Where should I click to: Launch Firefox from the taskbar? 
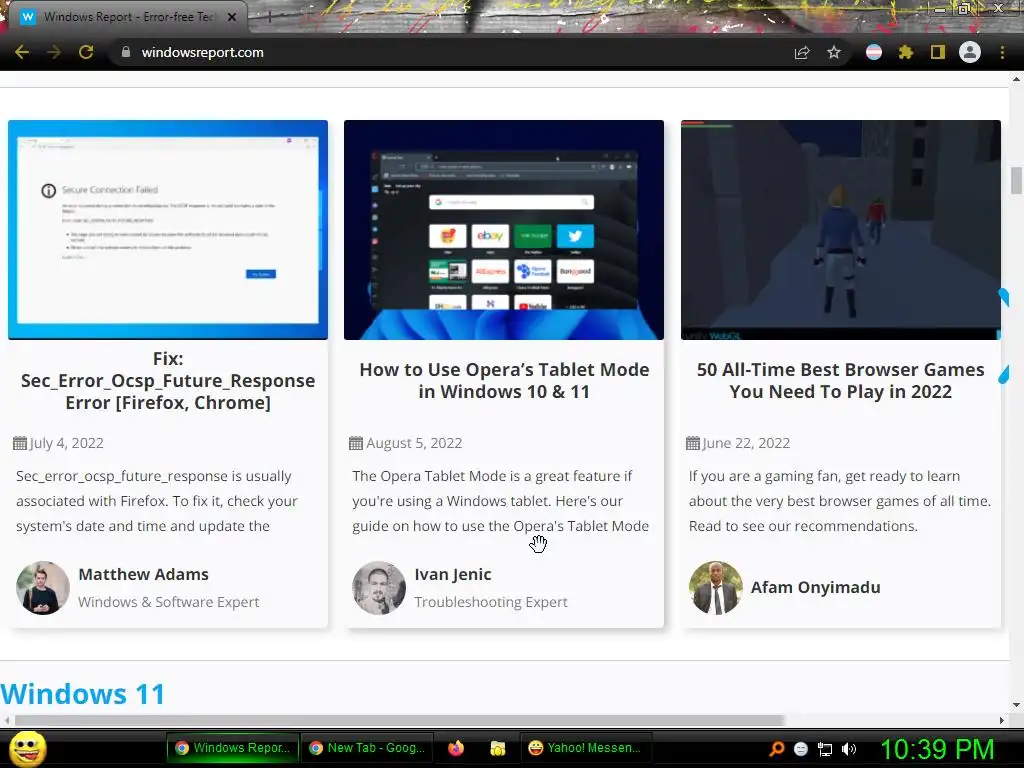click(456, 748)
